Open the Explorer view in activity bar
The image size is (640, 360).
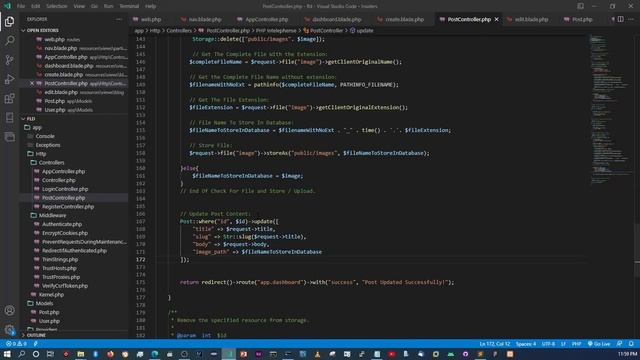(9, 21)
